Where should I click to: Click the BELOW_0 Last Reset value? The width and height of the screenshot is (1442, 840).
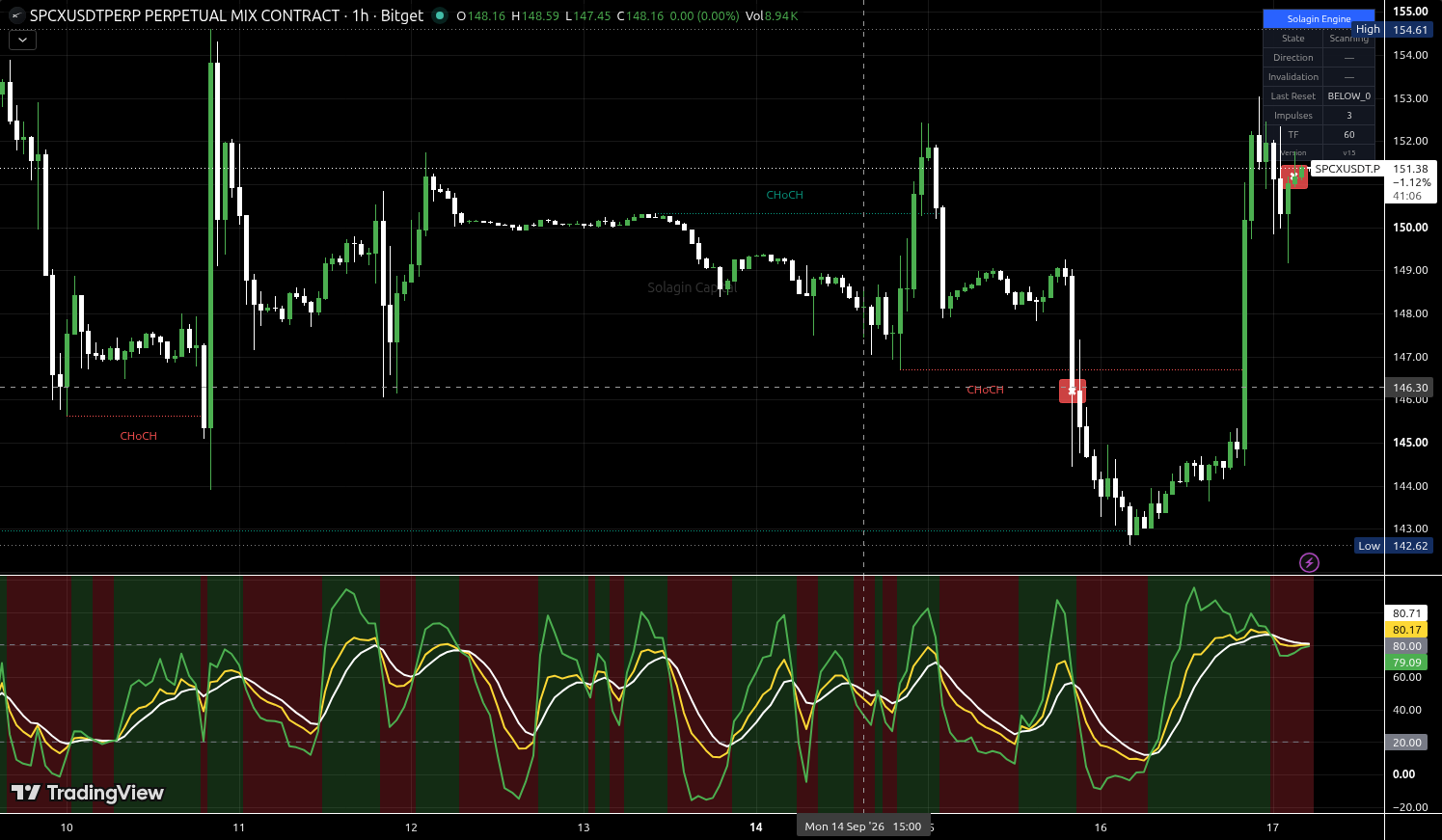tap(1348, 96)
